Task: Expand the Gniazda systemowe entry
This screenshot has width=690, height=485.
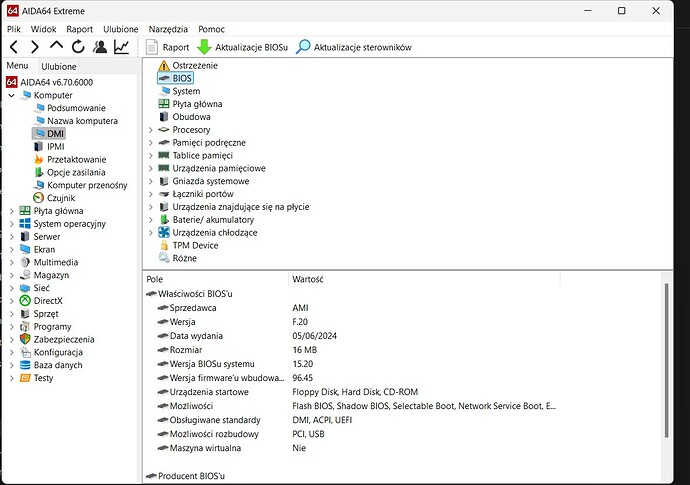Action: pos(150,181)
